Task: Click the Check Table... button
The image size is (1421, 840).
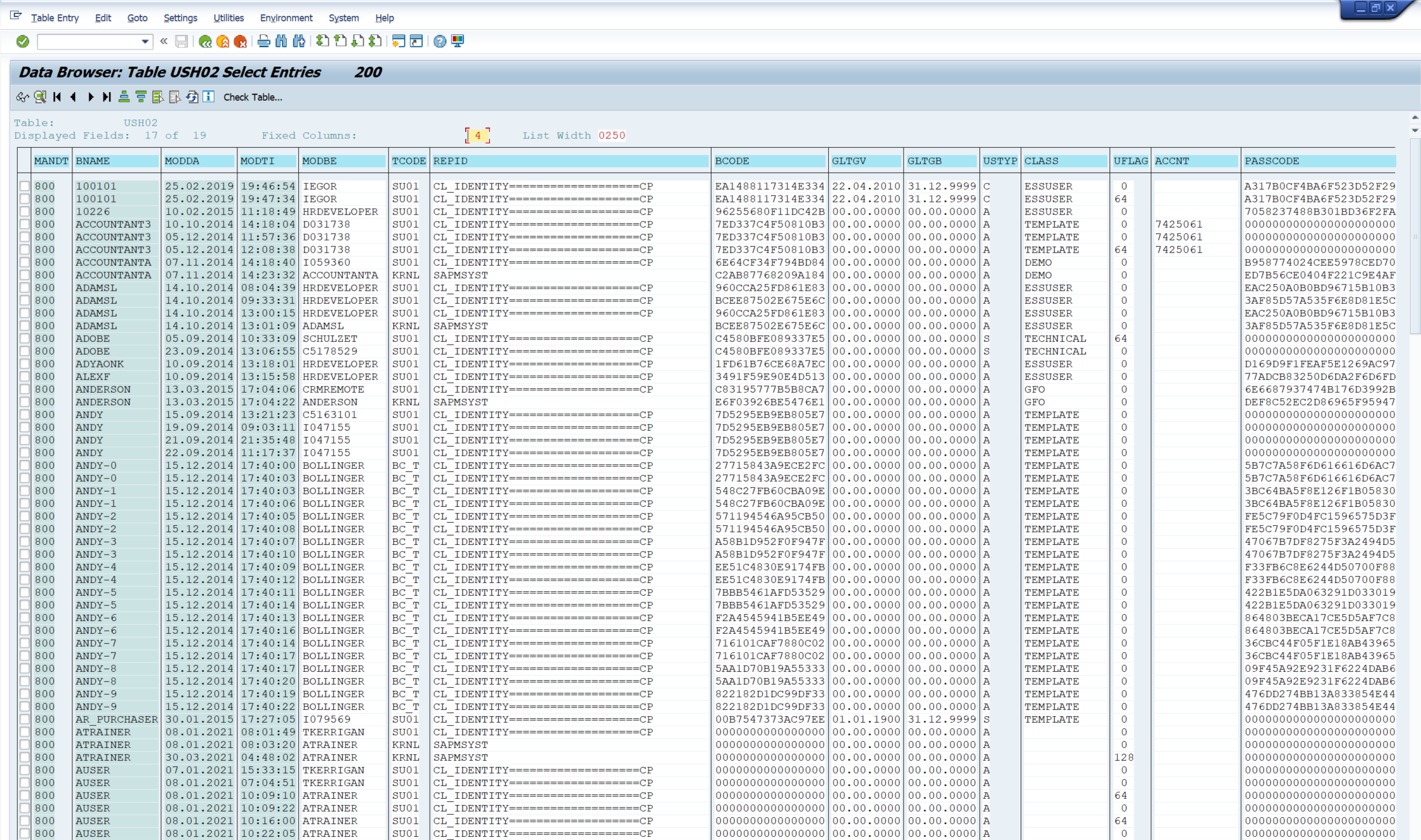Action: (x=253, y=97)
